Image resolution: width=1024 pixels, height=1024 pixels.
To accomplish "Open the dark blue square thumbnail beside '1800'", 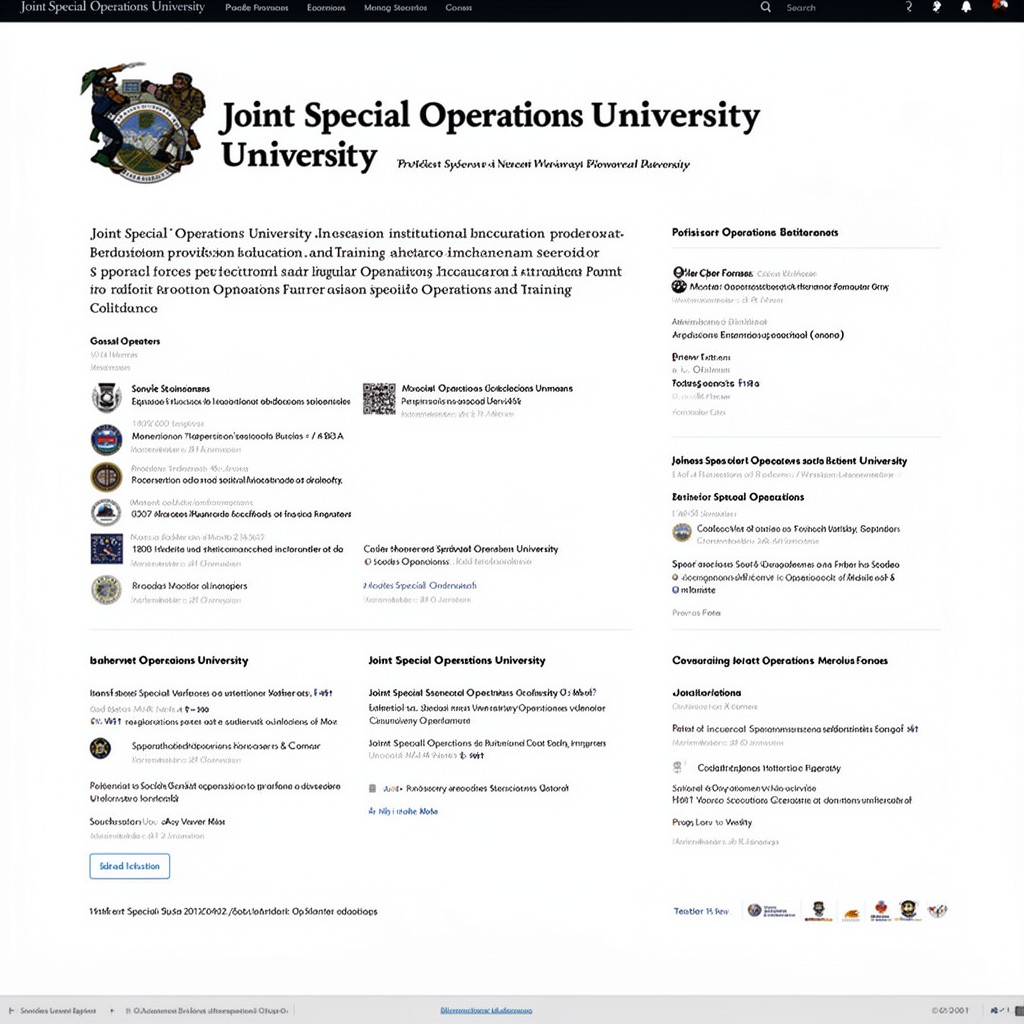I will [x=106, y=549].
